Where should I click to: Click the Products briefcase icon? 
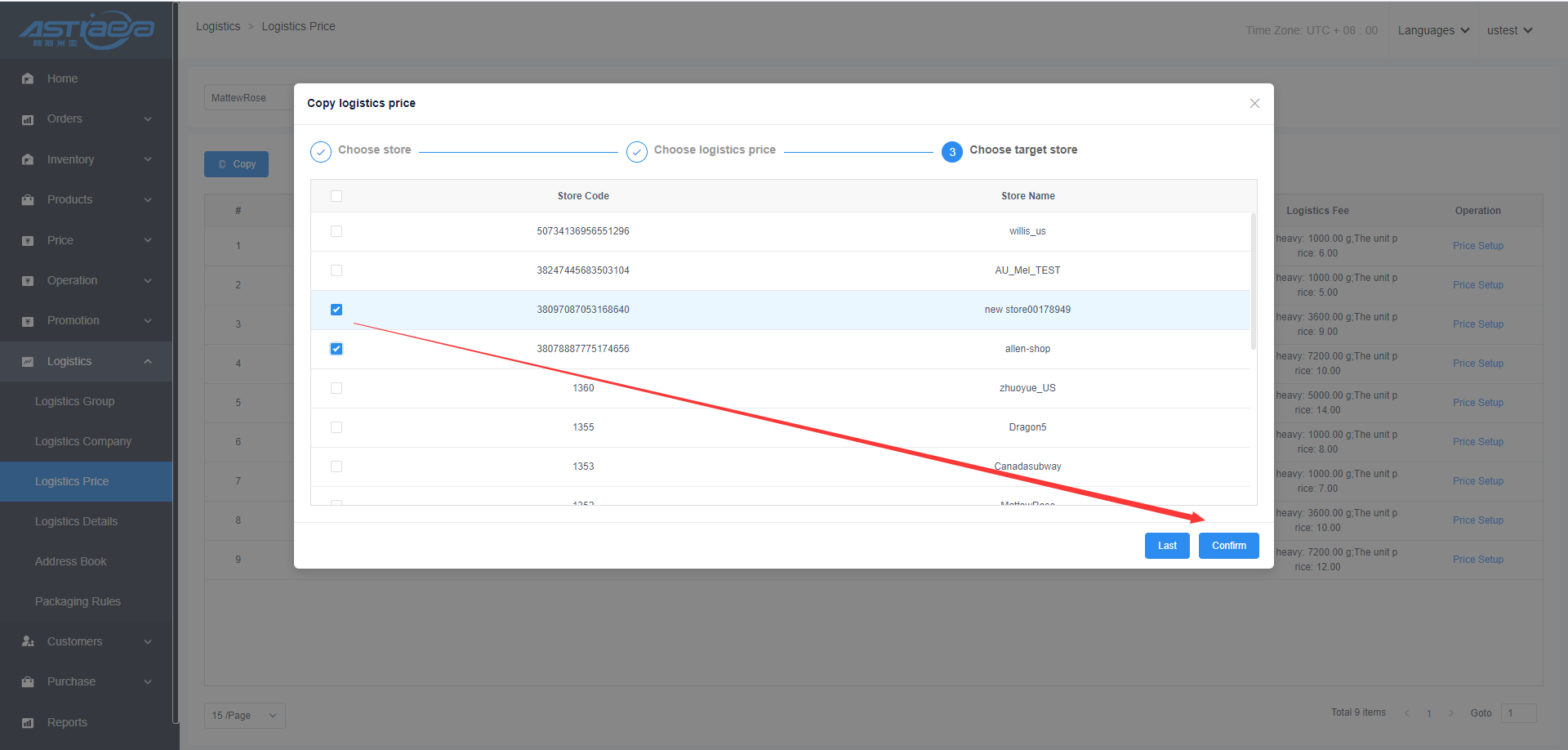28,200
